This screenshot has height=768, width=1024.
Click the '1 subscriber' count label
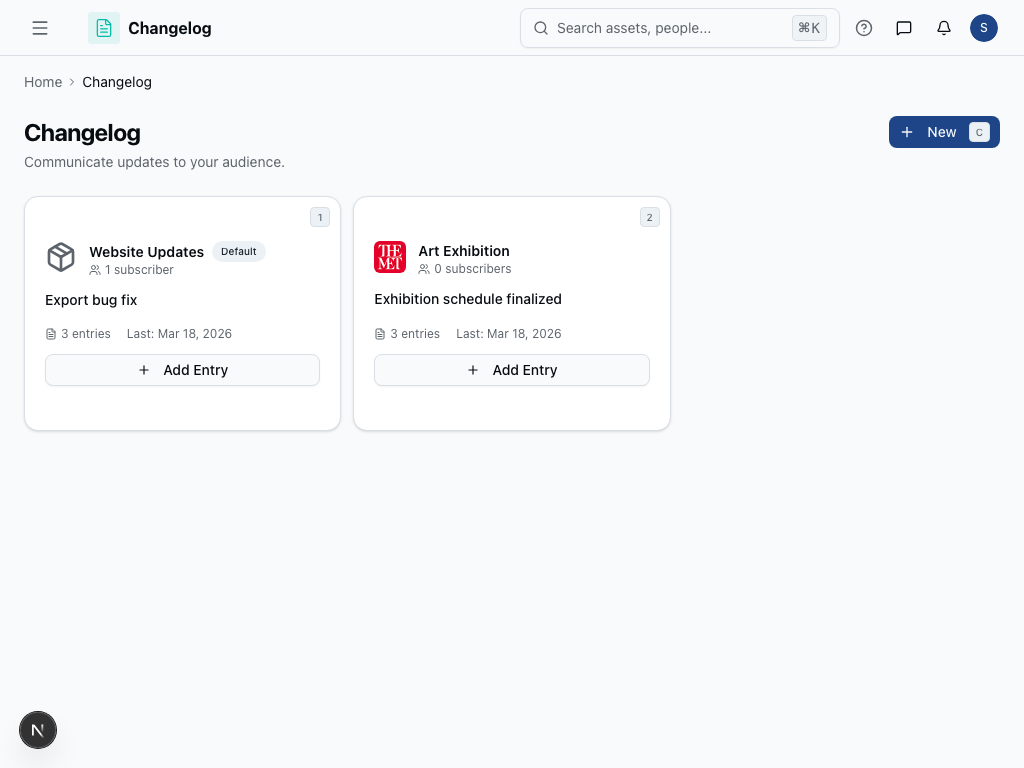138,270
